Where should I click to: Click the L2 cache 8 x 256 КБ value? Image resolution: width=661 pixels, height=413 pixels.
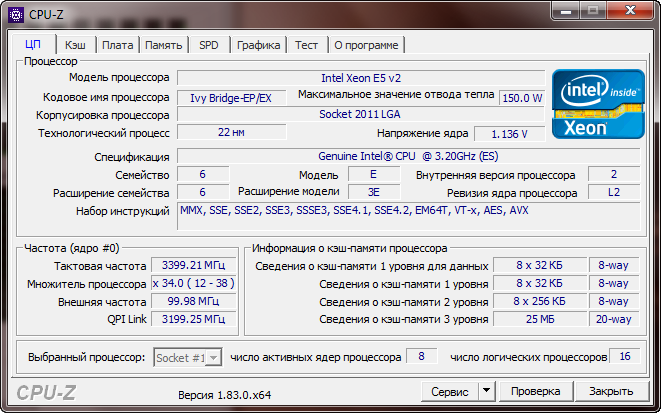coord(540,301)
